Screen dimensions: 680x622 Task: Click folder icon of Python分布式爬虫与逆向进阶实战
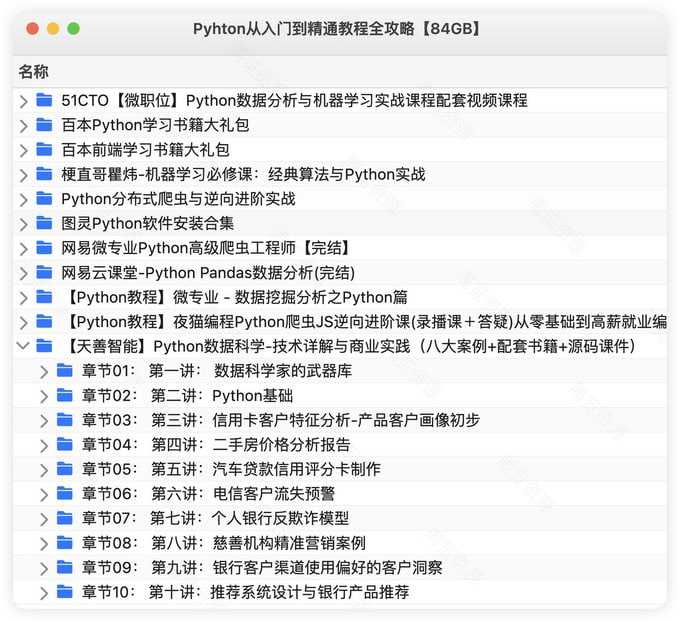tap(44, 199)
